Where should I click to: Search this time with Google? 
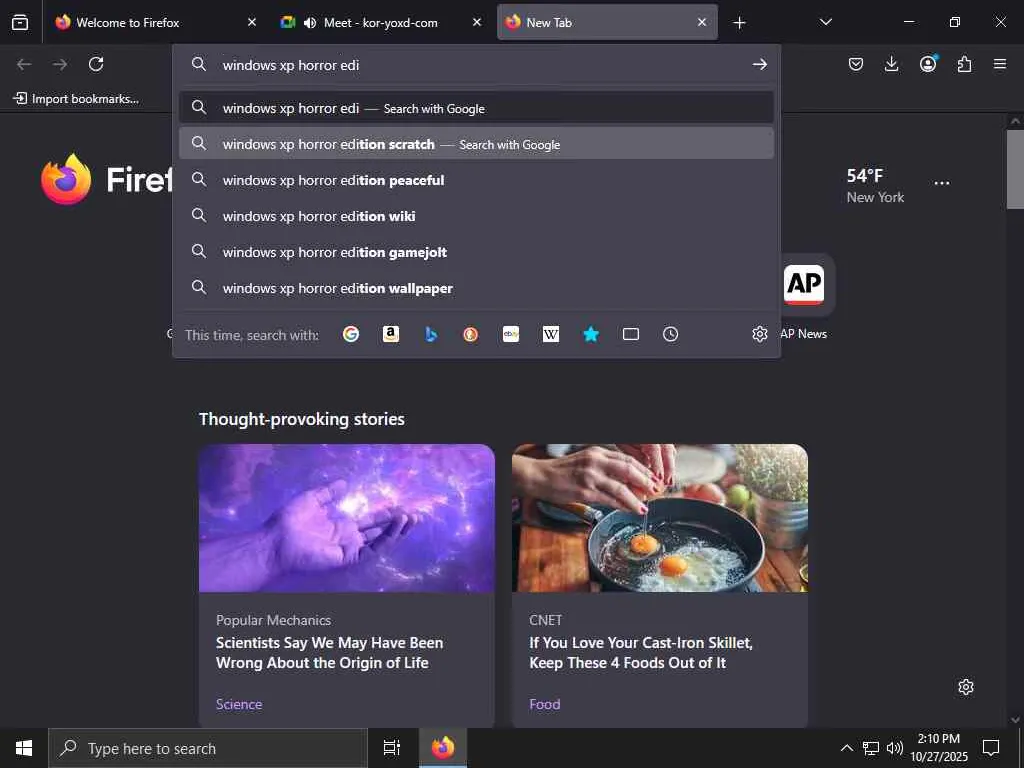(x=351, y=334)
